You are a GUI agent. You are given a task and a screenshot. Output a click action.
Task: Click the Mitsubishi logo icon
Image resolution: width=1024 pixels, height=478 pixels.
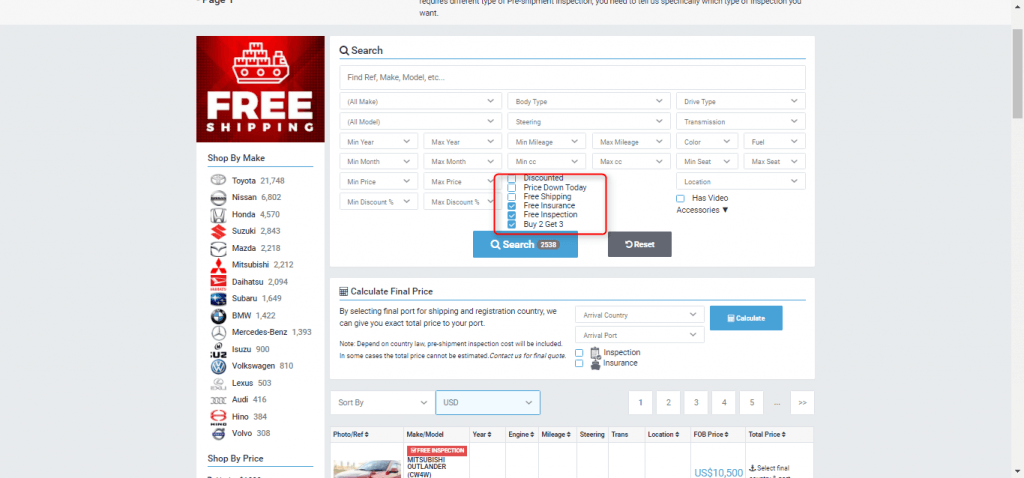(x=217, y=265)
